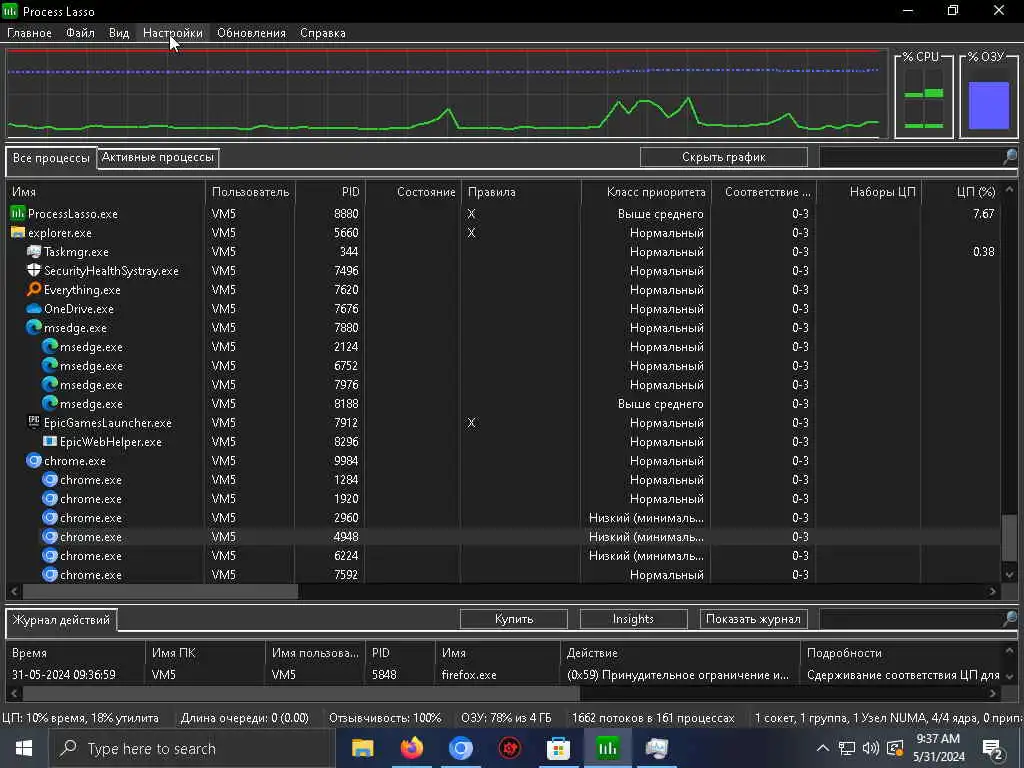Image resolution: width=1024 pixels, height=768 pixels.
Task: Sort by the PID column header
Action: (330, 192)
